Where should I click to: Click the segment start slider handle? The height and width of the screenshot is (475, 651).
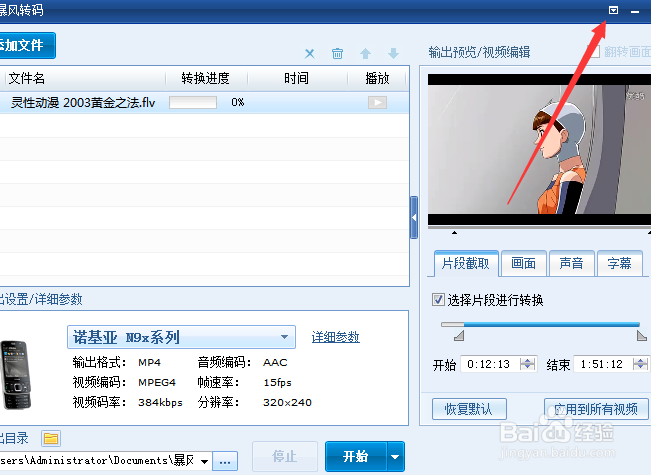pos(459,335)
